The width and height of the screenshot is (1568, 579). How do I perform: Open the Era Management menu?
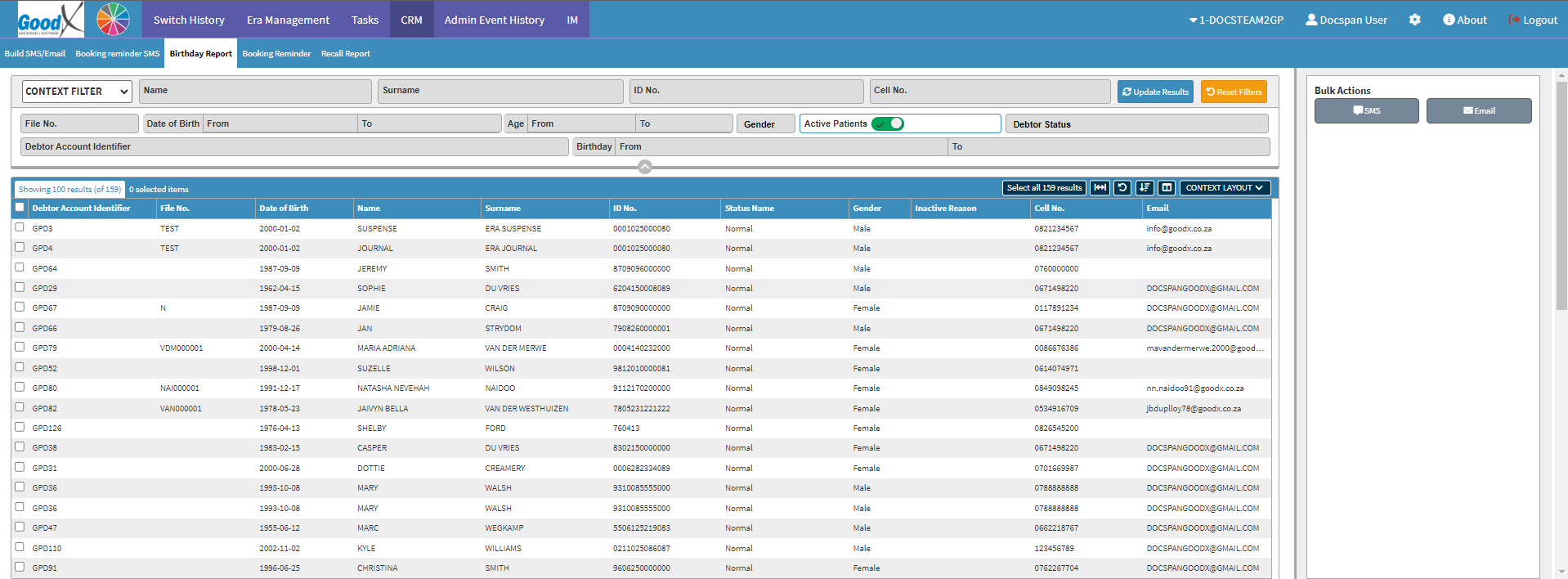coord(288,20)
